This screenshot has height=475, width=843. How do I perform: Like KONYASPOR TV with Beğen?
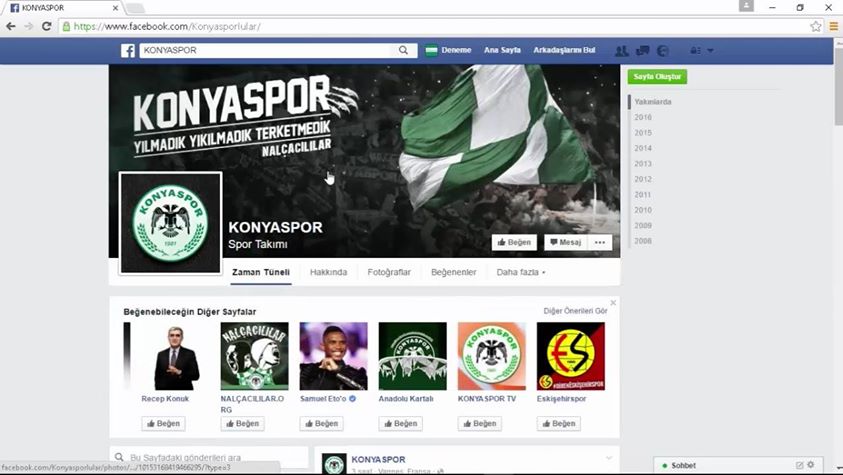(x=480, y=423)
